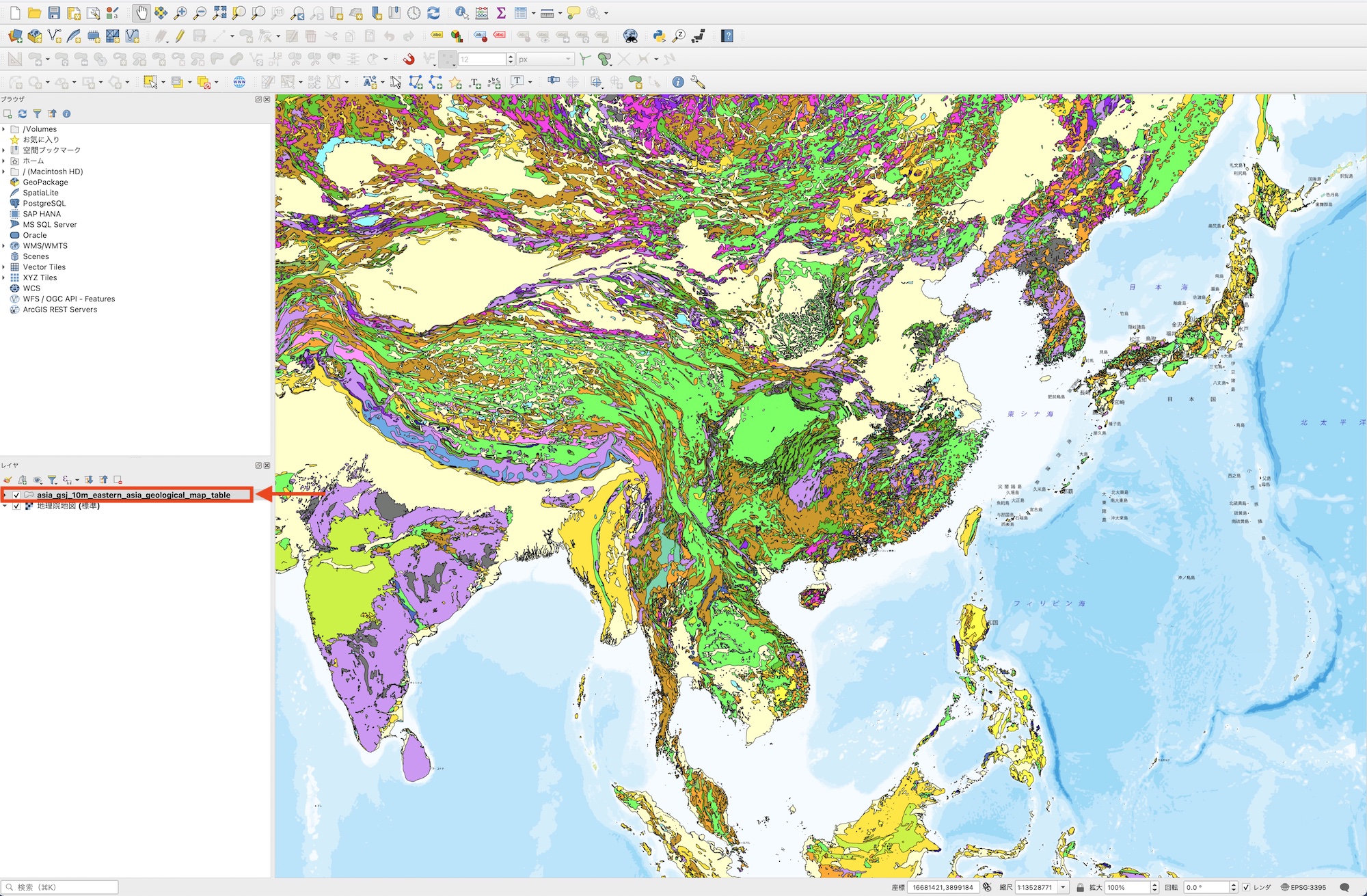This screenshot has height=896, width=1367.
Task: Open the temporal controller clock icon
Action: tap(414, 12)
